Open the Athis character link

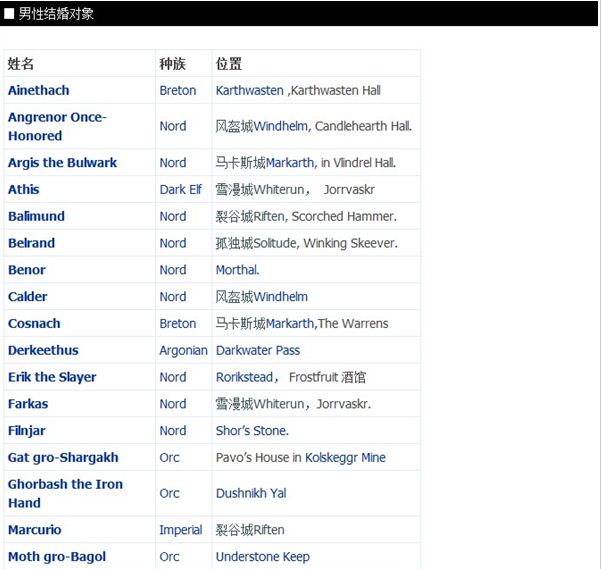24,189
